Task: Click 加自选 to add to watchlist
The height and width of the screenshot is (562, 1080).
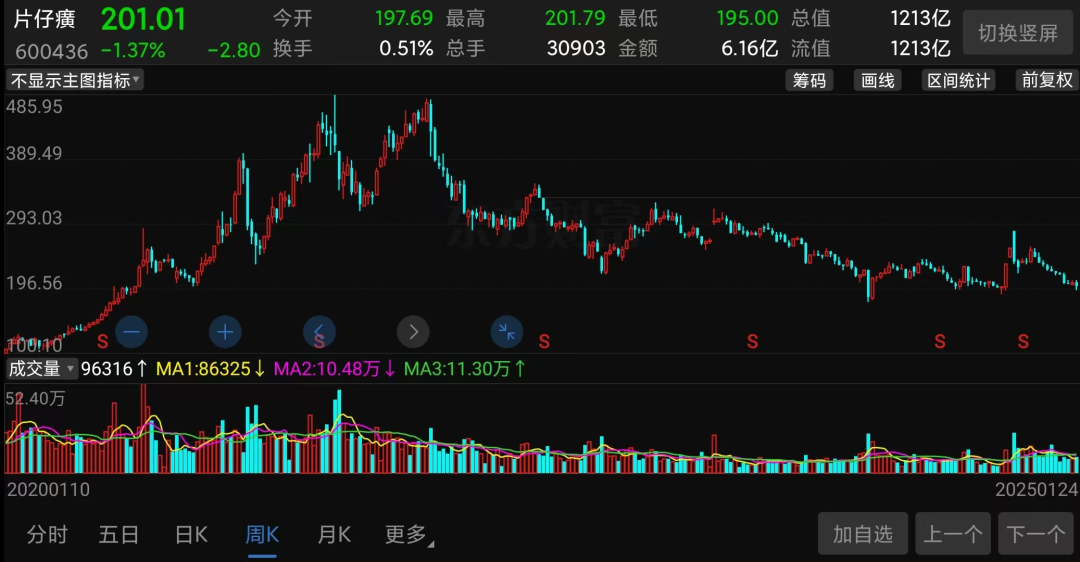Action: 863,534
